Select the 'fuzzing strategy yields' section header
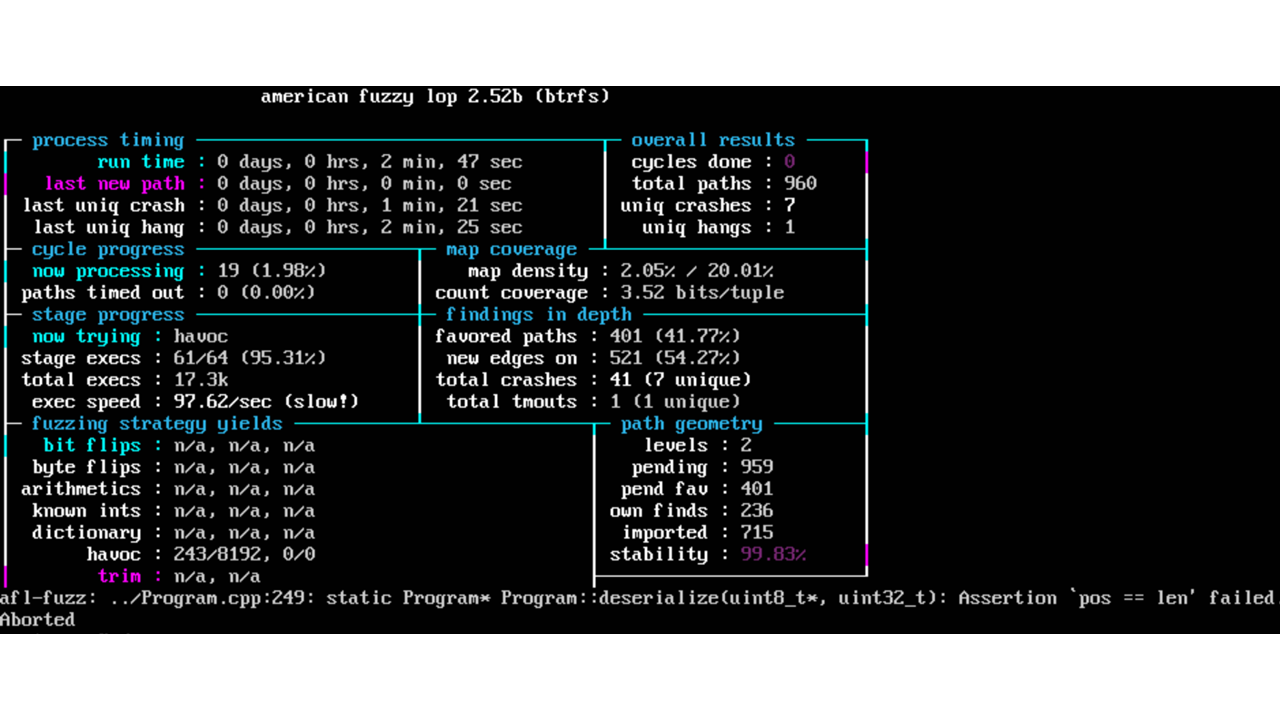The image size is (1280, 720). 157,424
